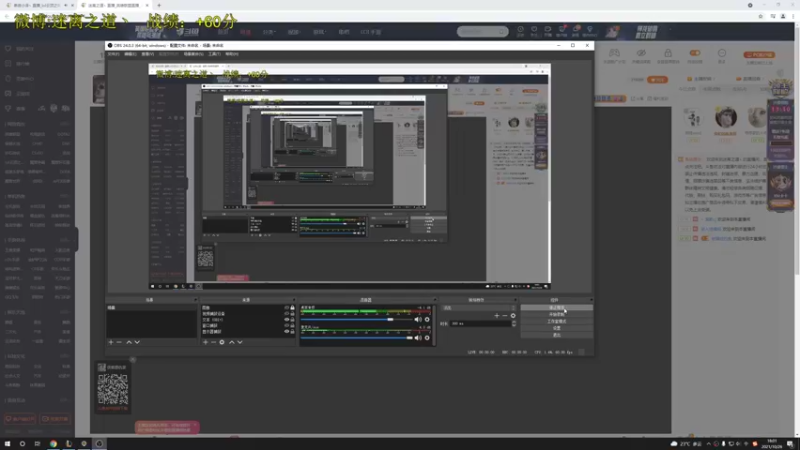Click the orange button at page top right

click(760, 55)
